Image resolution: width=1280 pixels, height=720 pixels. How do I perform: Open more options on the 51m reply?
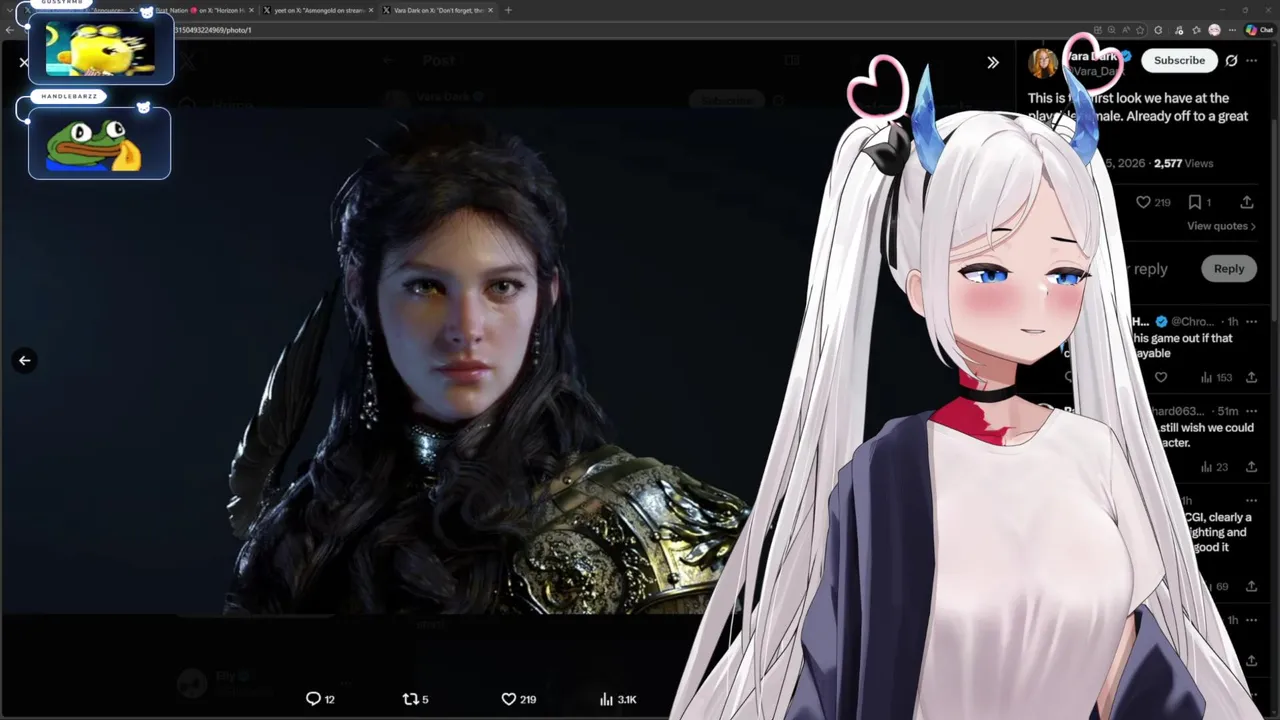point(1251,411)
